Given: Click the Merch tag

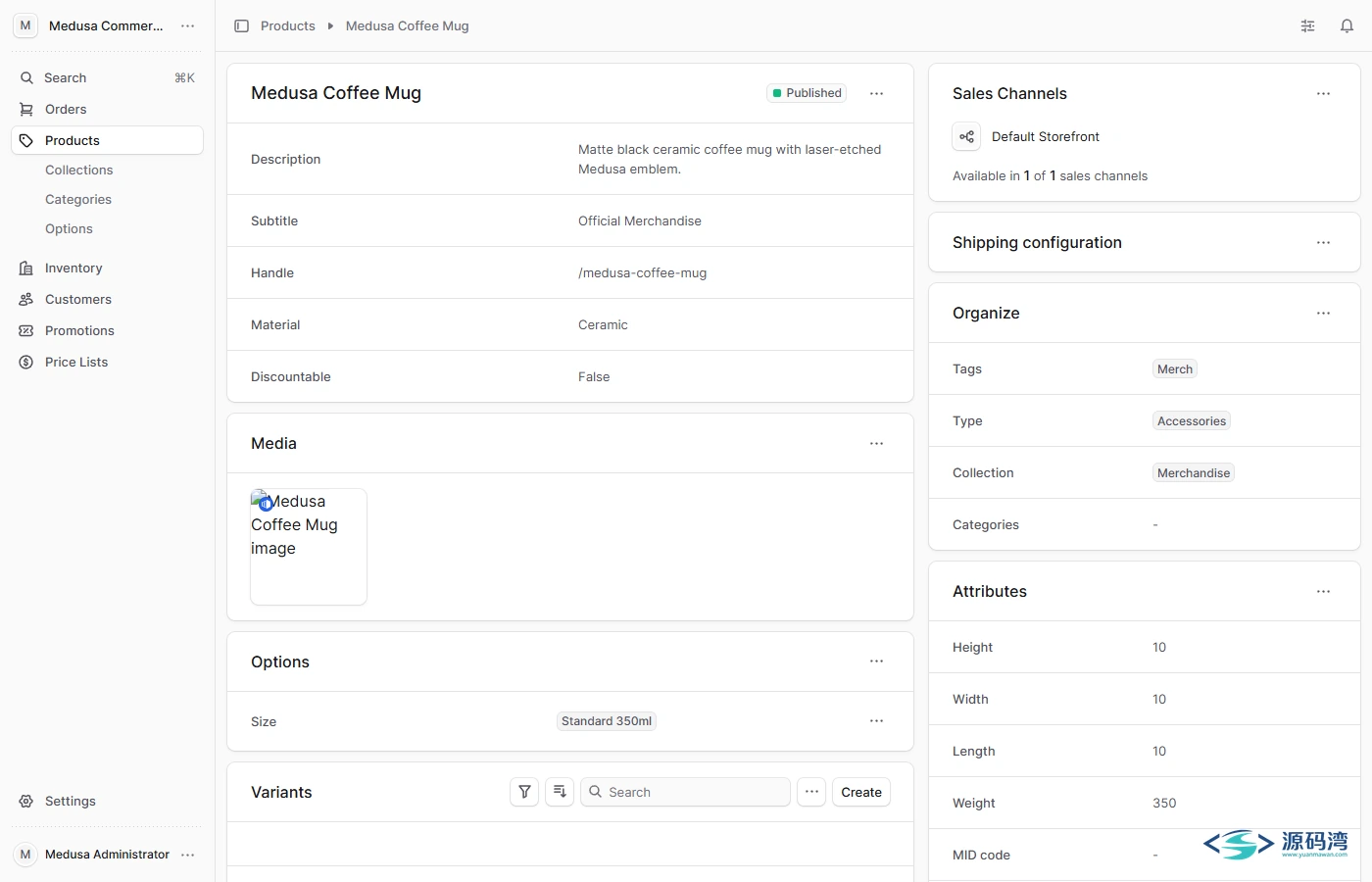Looking at the screenshot, I should click(x=1175, y=369).
